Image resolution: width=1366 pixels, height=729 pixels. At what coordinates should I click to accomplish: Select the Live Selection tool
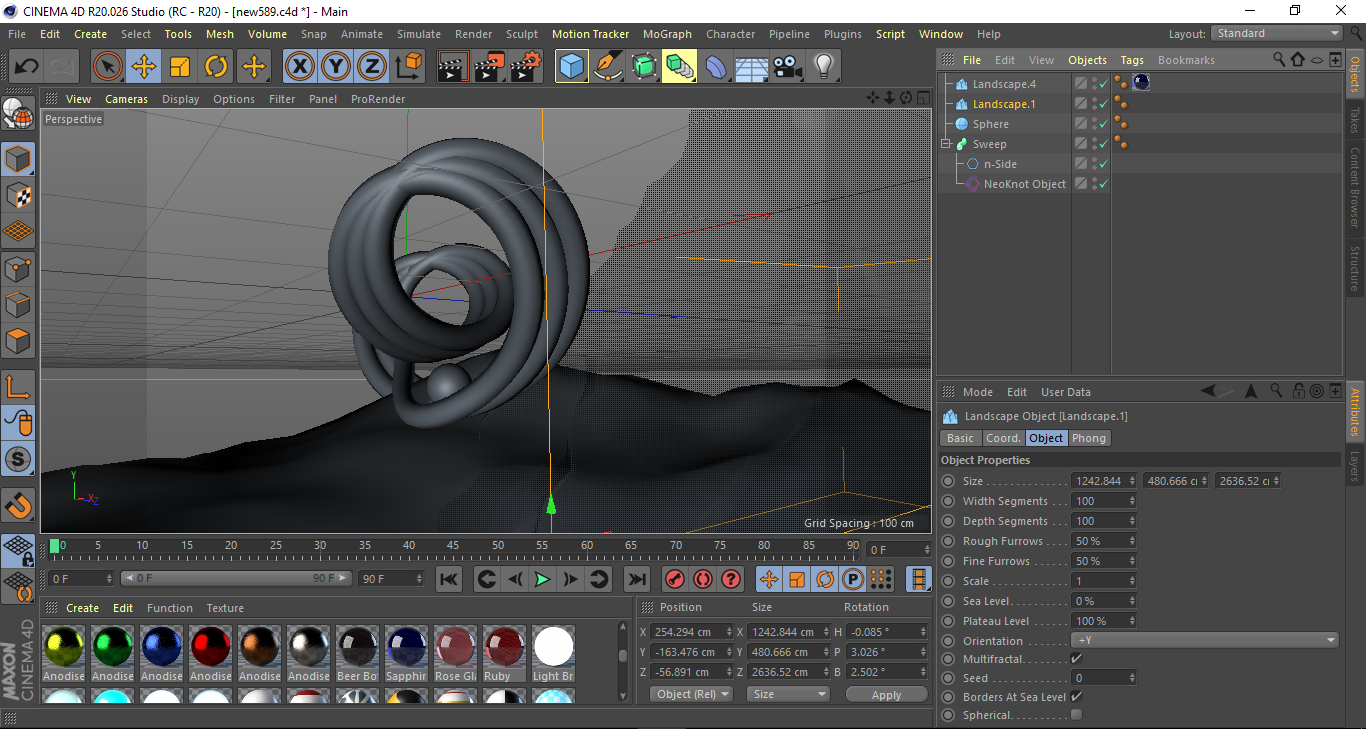pyautogui.click(x=108, y=67)
